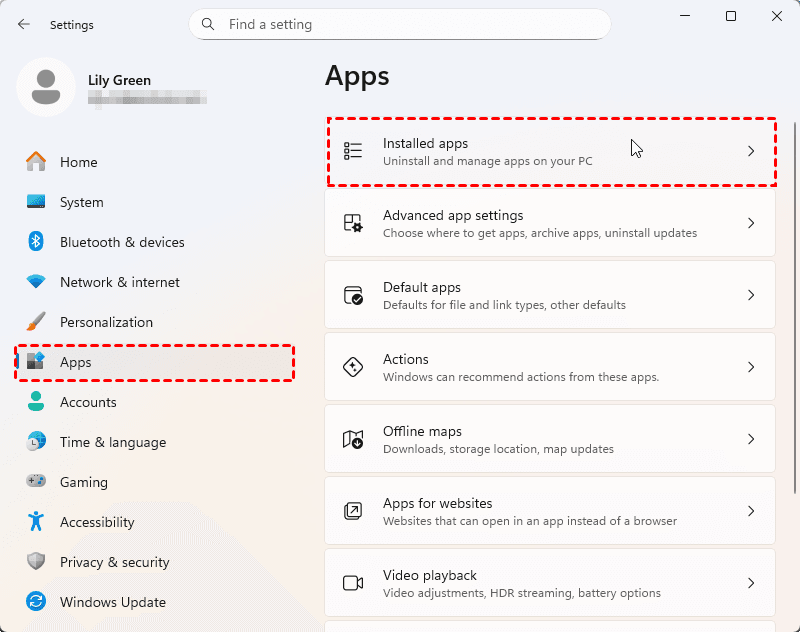The image size is (800, 632).
Task: Expand the Offline maps chevron
Action: 751,439
